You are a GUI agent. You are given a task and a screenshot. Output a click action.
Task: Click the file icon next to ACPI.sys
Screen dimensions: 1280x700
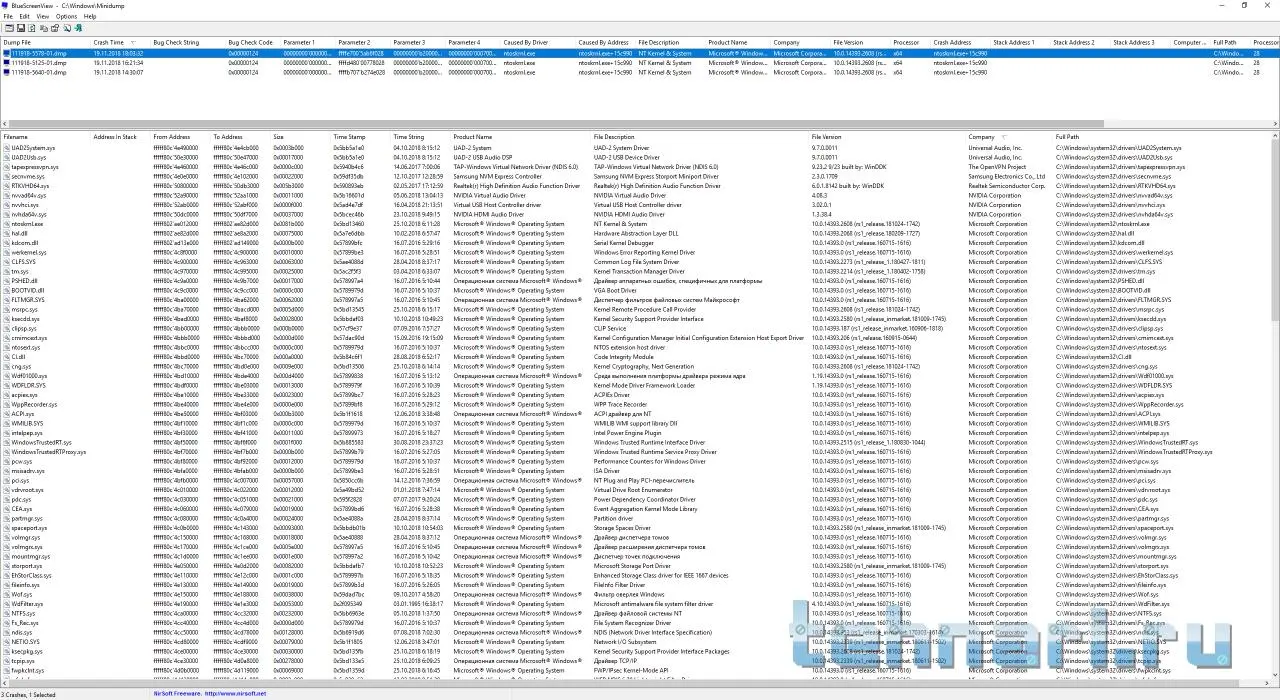[x=6, y=414]
